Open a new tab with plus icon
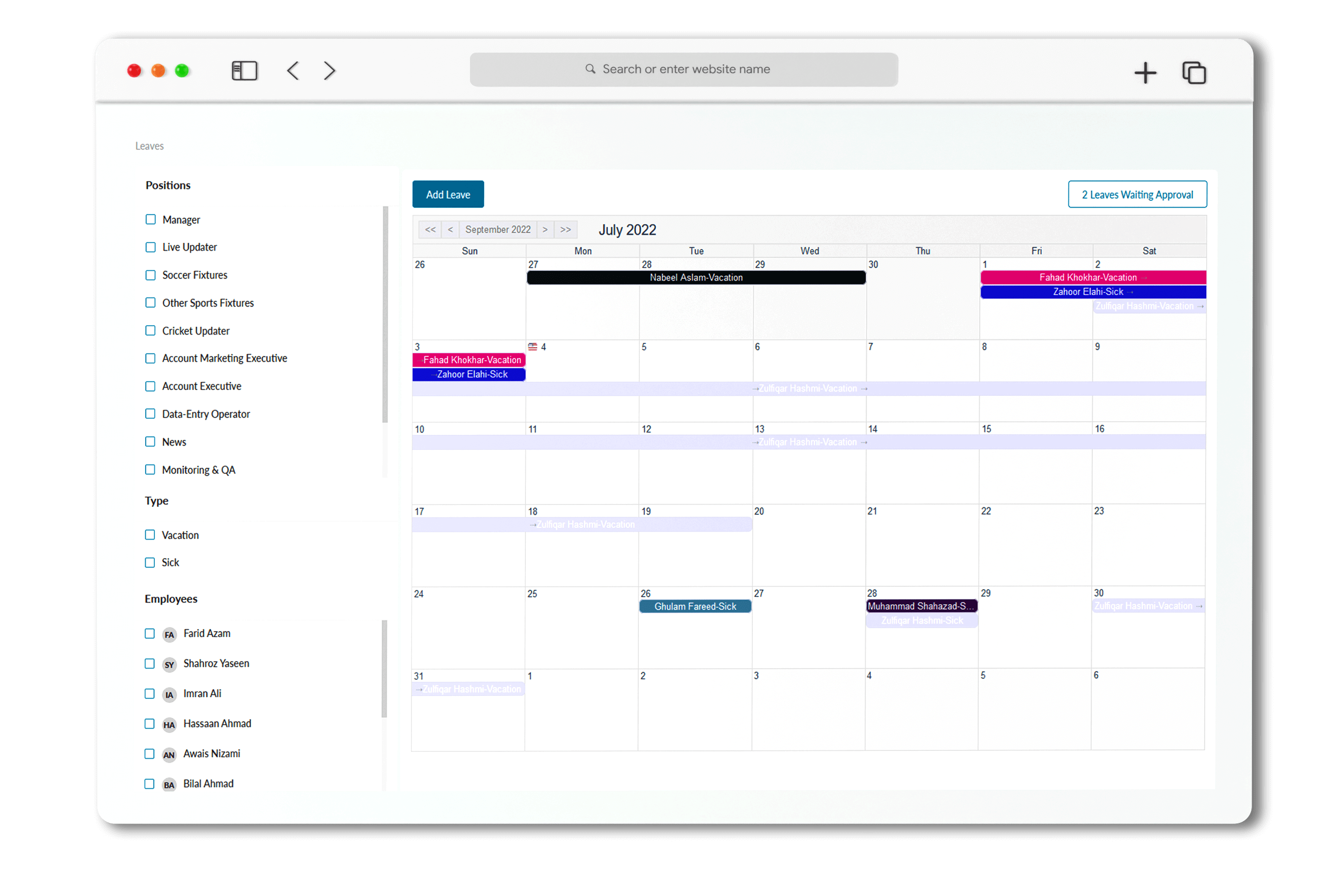The height and width of the screenshot is (896, 1343). pos(1145,73)
